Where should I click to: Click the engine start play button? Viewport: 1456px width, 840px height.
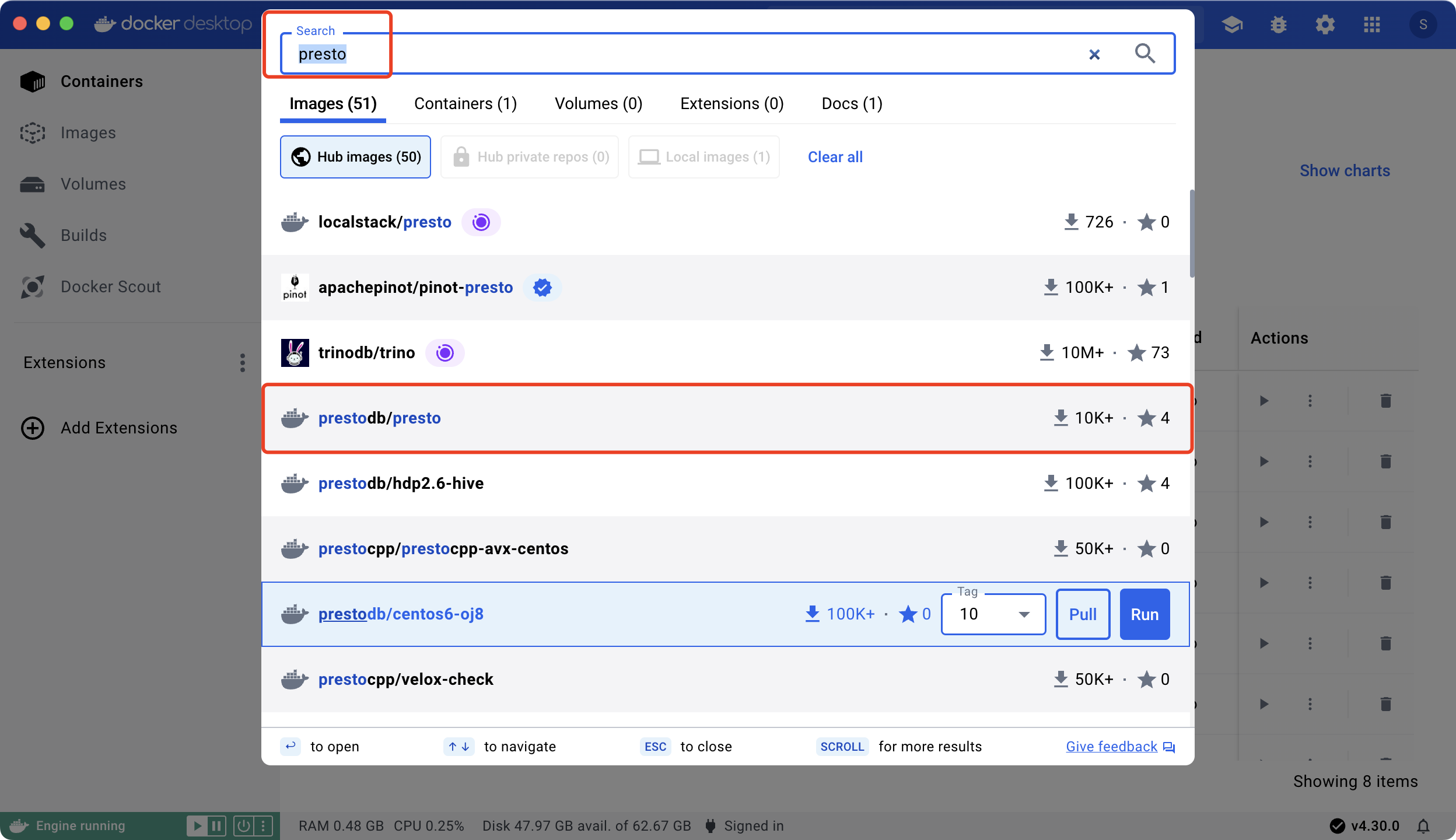point(197,826)
